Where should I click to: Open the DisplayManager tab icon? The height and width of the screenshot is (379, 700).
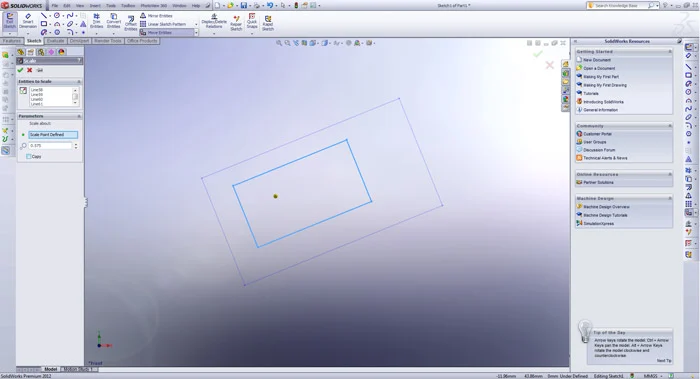point(61,52)
